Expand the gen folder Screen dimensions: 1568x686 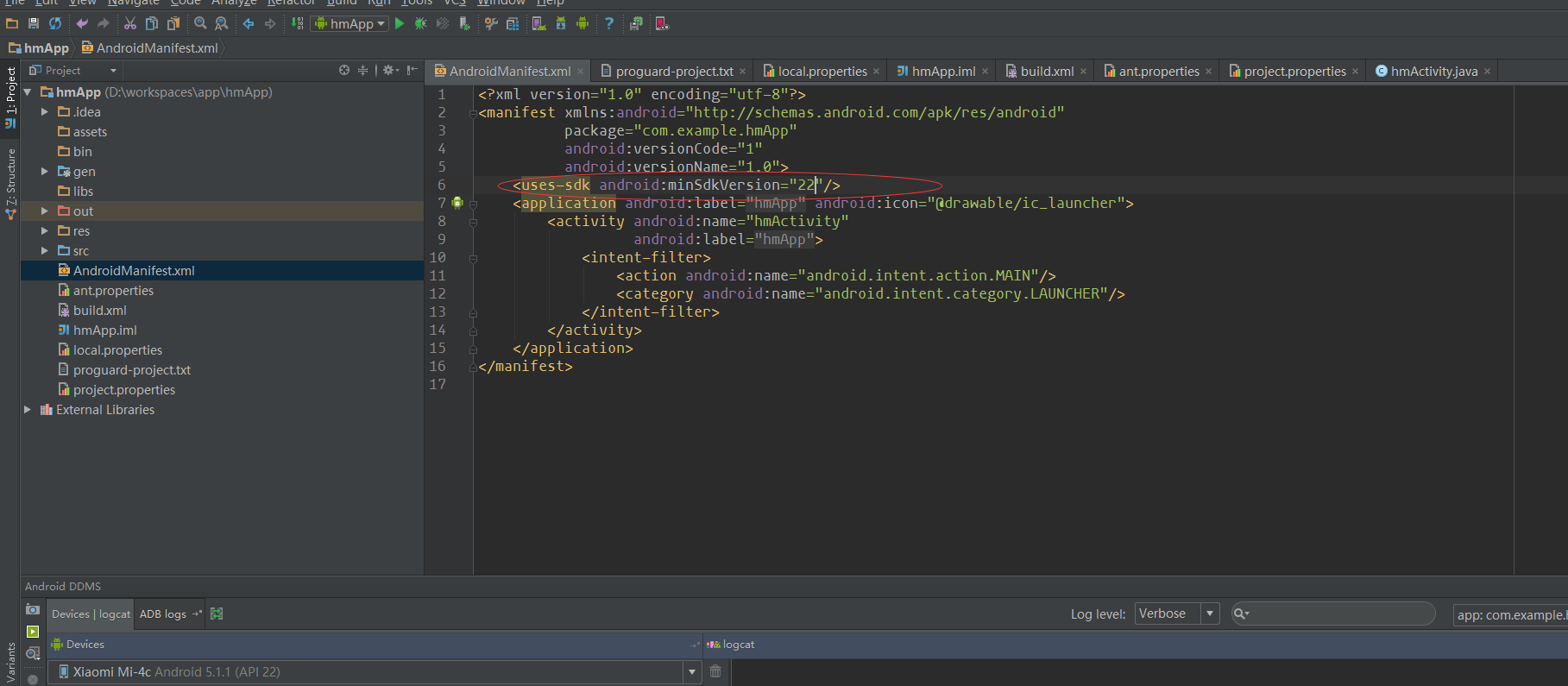[x=45, y=171]
